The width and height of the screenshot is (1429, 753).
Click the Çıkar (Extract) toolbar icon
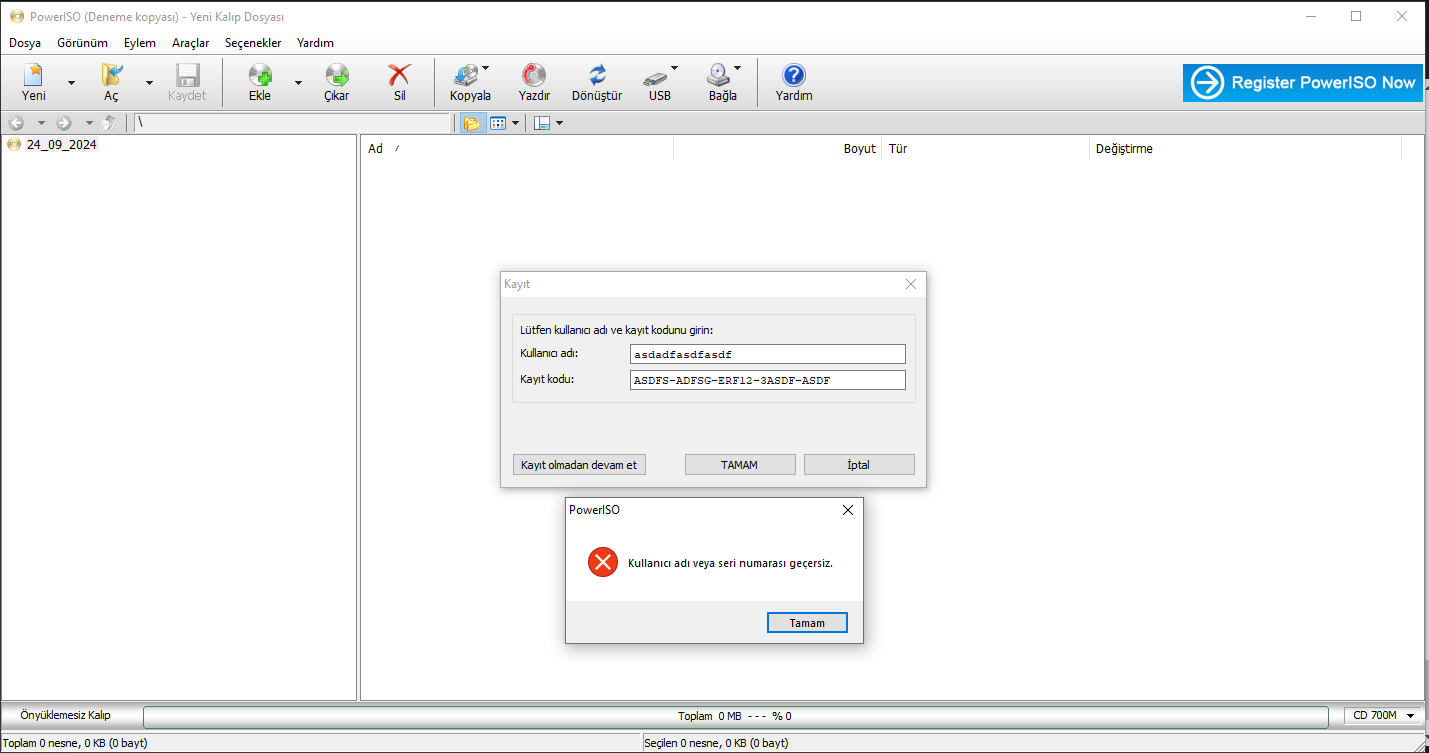click(x=337, y=82)
